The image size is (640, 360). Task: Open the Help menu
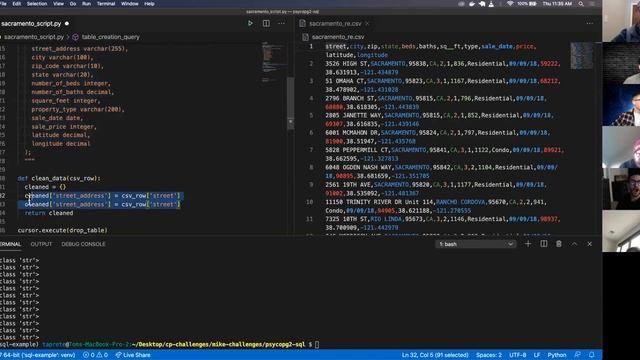pos(149,4)
